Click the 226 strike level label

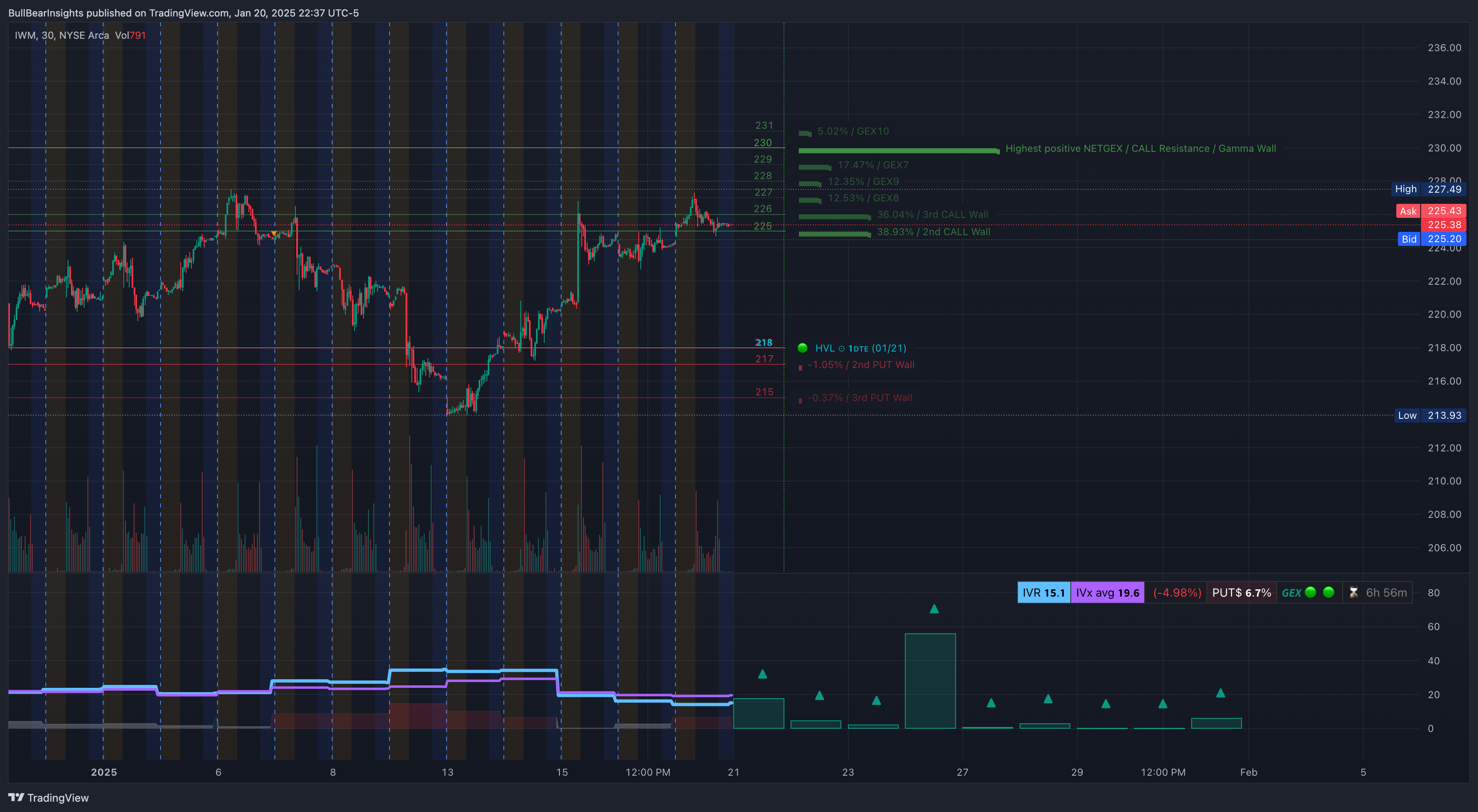point(763,208)
